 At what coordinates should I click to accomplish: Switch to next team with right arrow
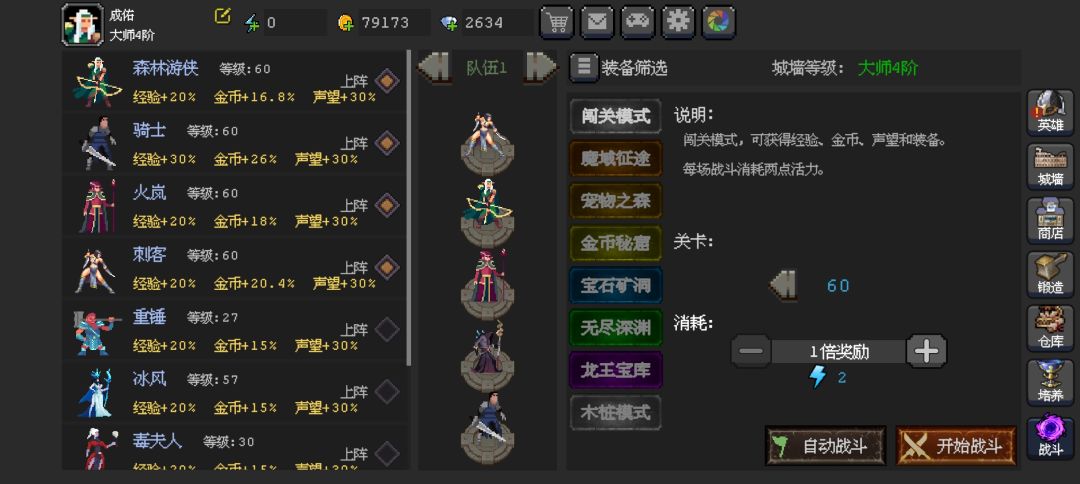(x=541, y=67)
